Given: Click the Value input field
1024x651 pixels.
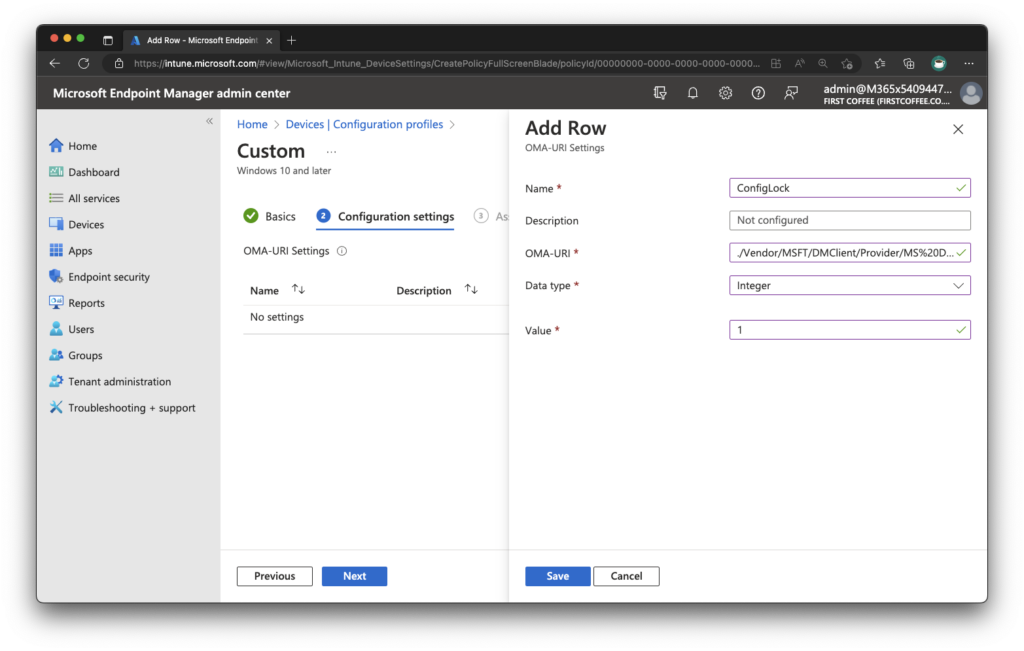Looking at the screenshot, I should click(849, 330).
